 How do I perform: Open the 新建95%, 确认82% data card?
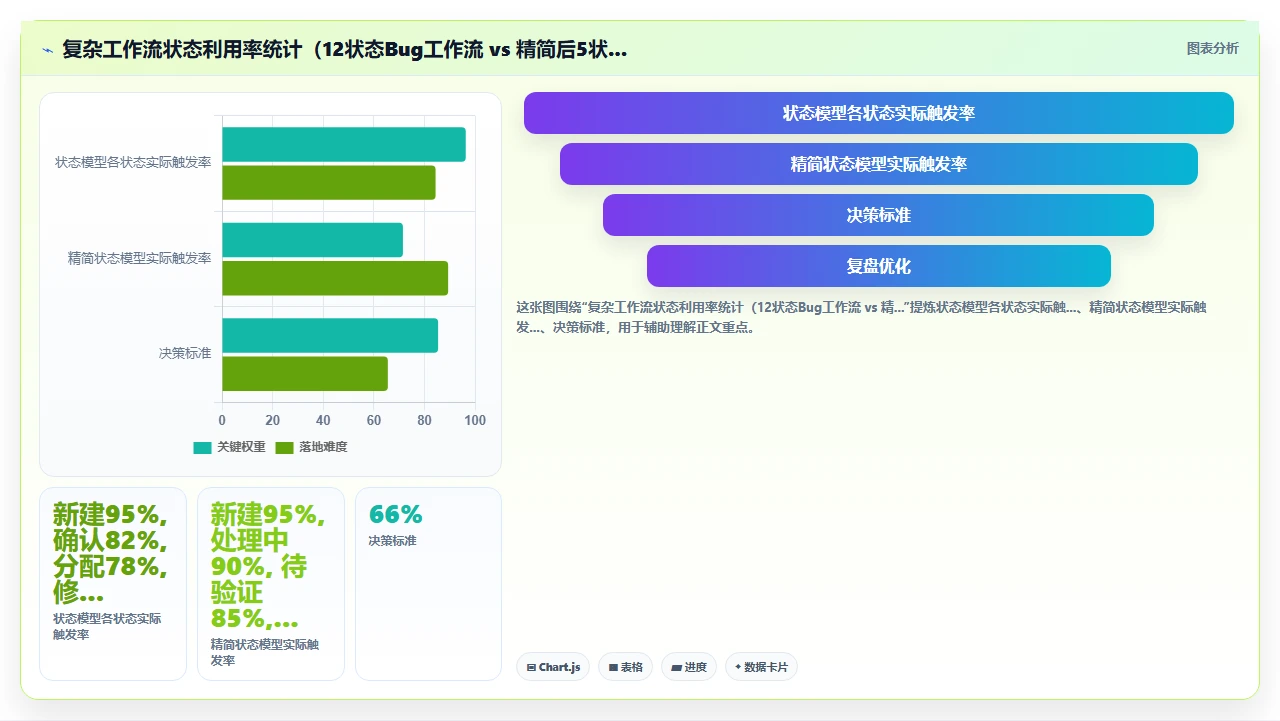(113, 583)
